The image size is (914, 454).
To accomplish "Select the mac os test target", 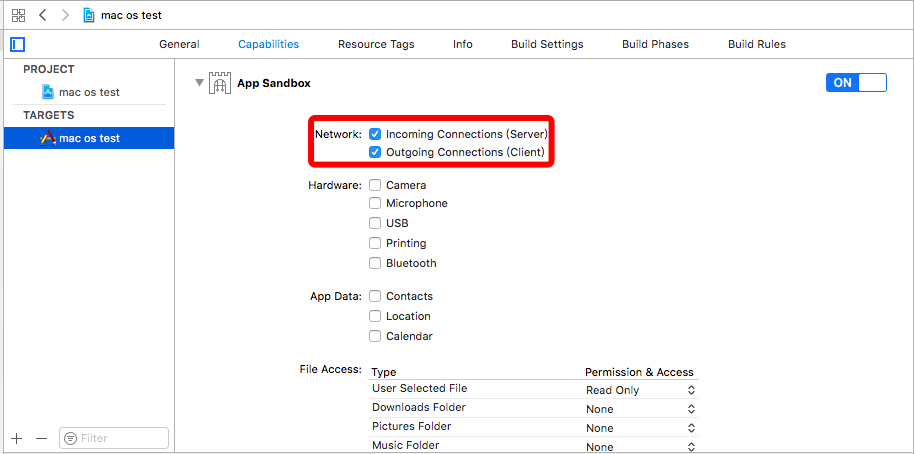I will [88, 138].
